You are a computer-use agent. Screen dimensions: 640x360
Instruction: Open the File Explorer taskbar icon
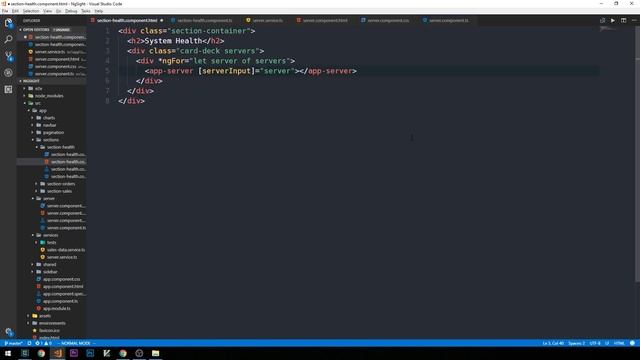coord(156,353)
